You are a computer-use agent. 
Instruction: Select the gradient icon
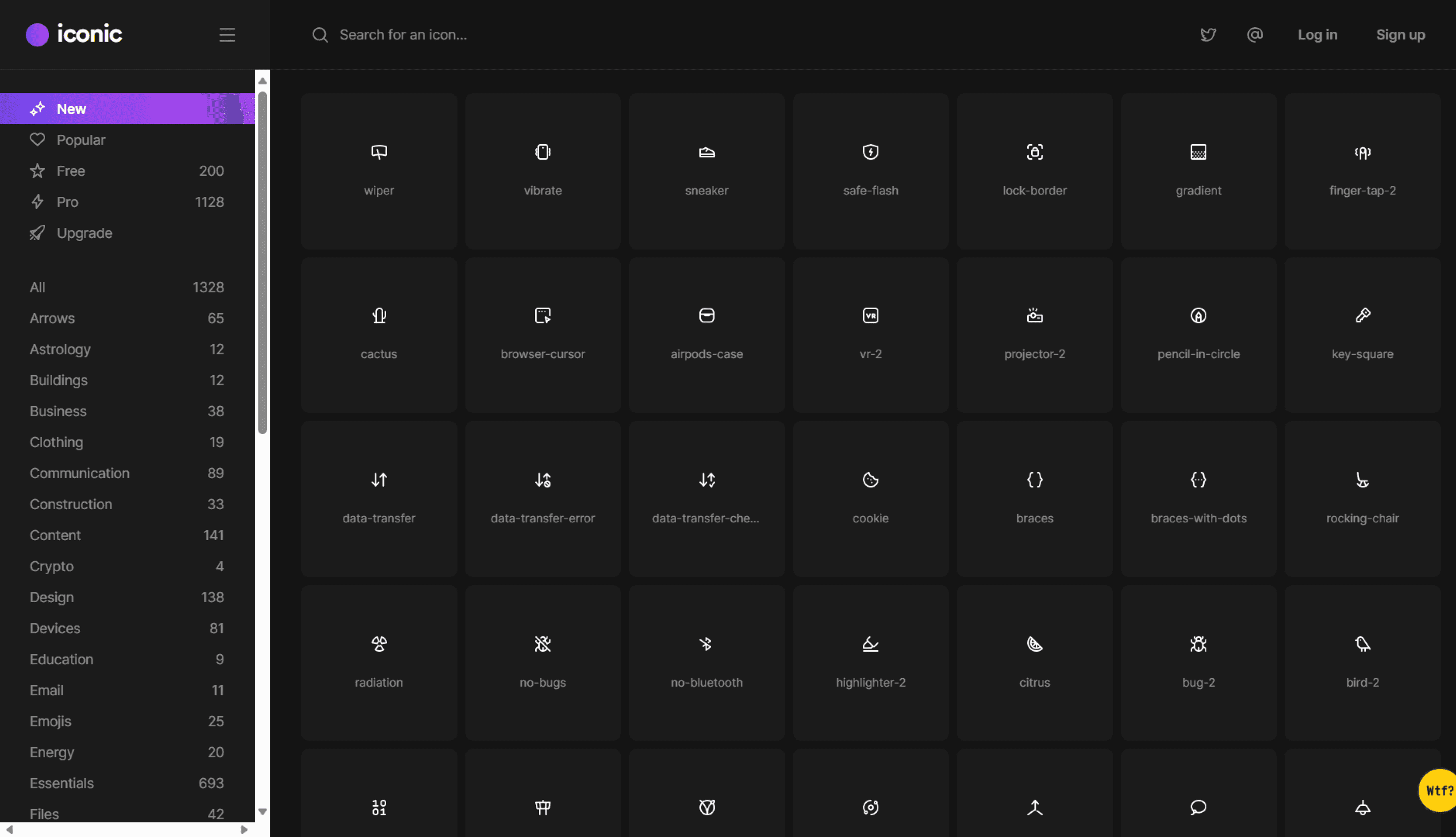tap(1199, 171)
